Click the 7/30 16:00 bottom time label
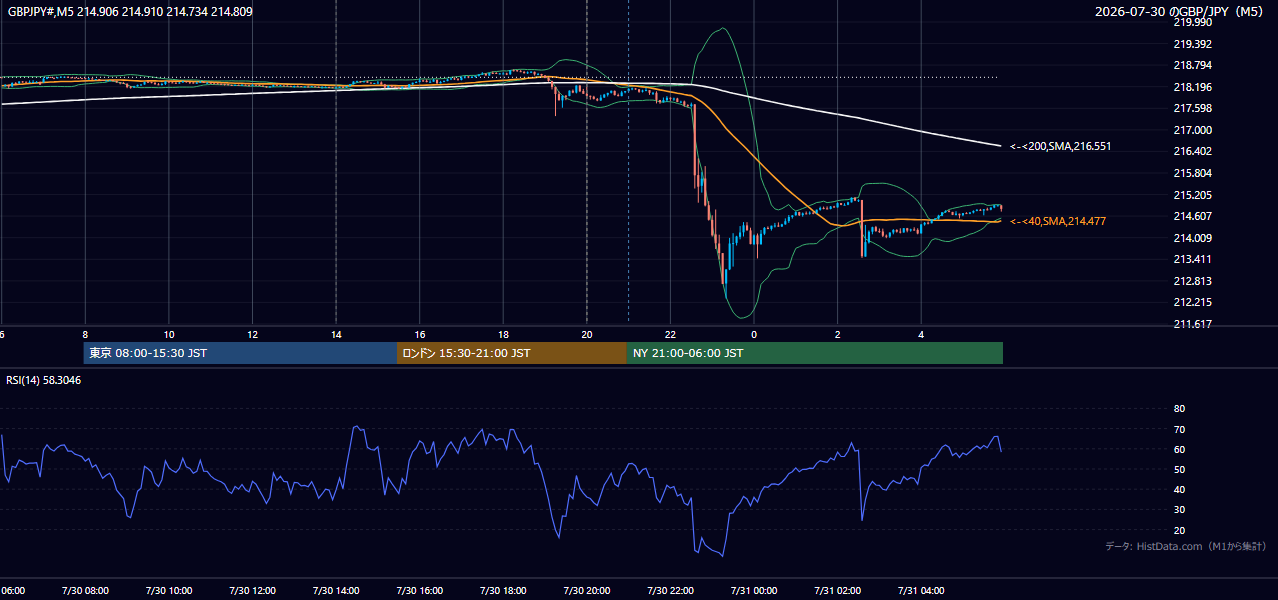This screenshot has height=600, width=1278. (420, 591)
